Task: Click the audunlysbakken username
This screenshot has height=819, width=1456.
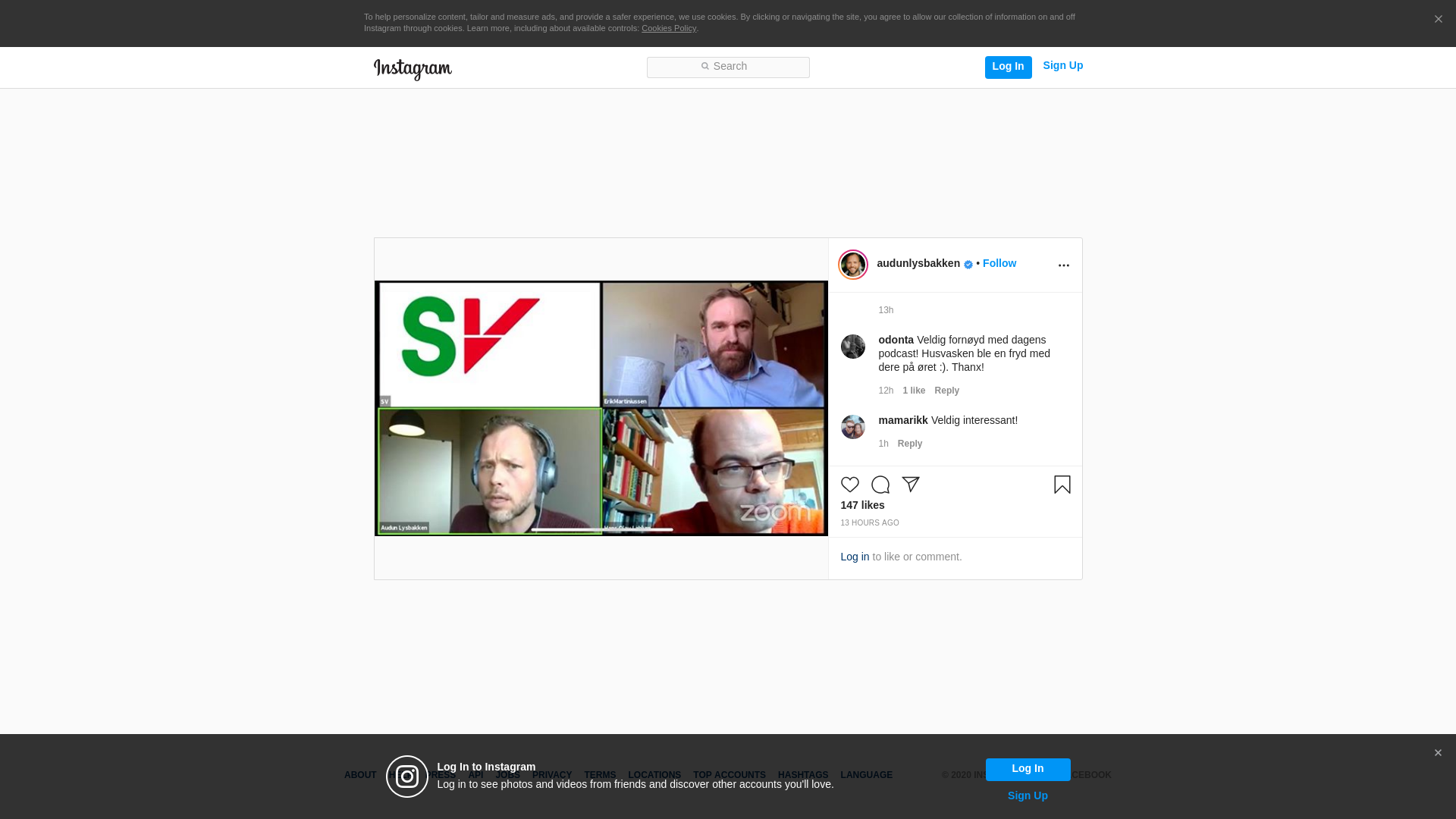Action: (918, 264)
